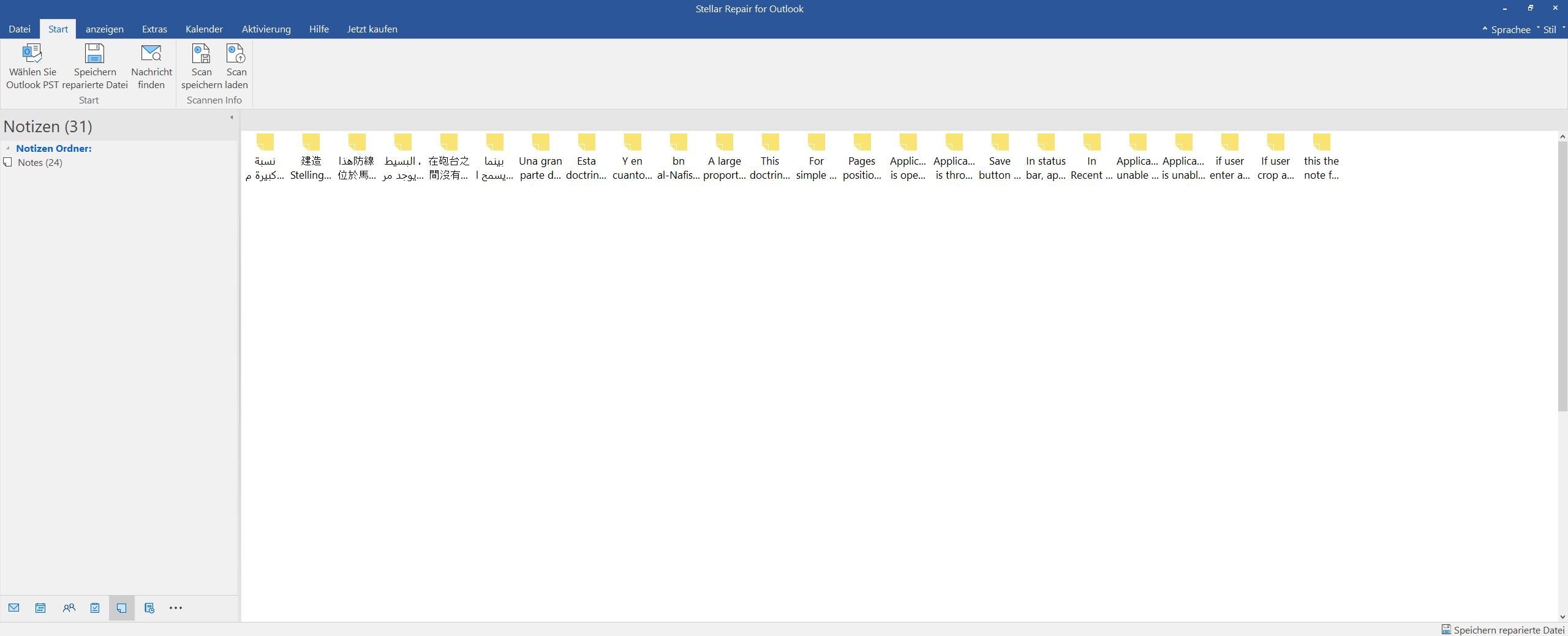1568x636 pixels.
Task: Switch to Mail view in navigation bar
Action: tap(14, 608)
